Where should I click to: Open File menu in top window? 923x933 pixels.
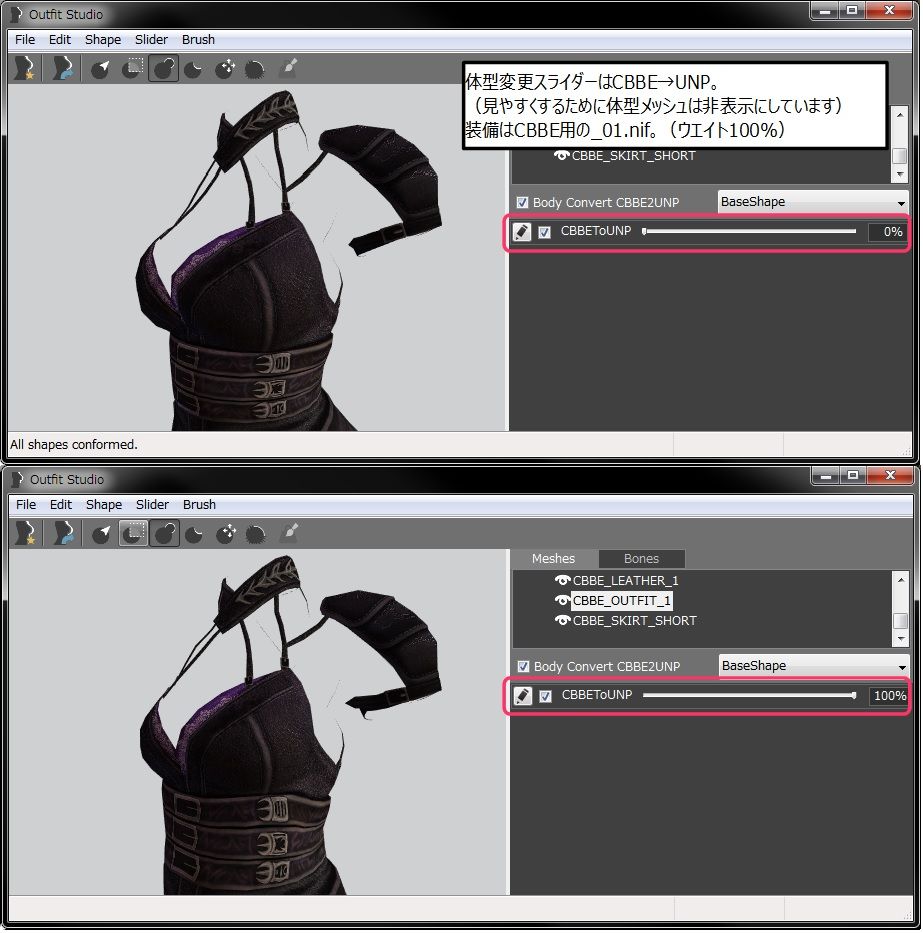tap(25, 40)
